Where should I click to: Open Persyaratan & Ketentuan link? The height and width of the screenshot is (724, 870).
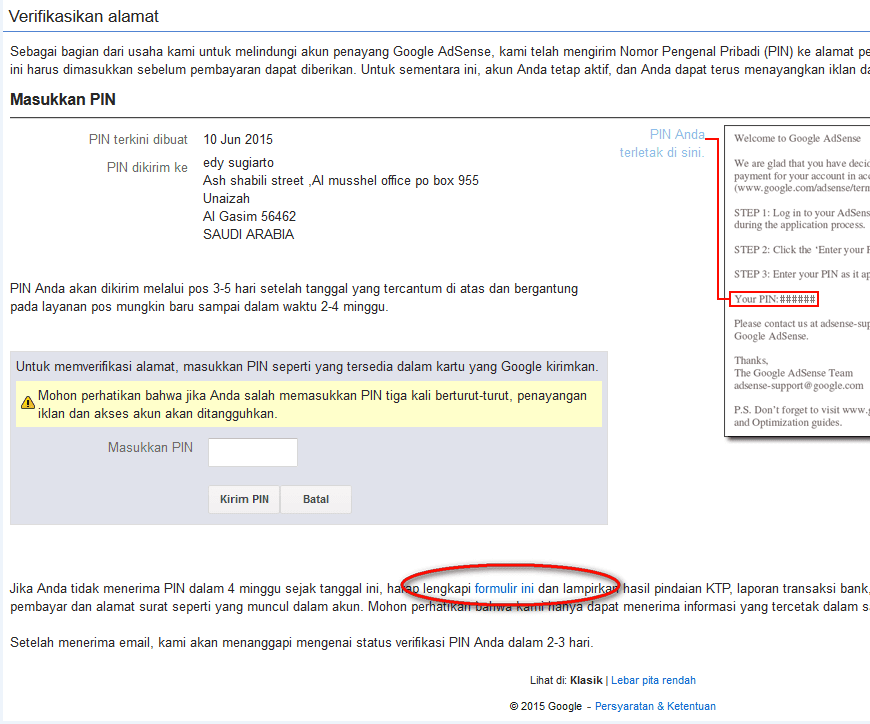click(x=655, y=706)
